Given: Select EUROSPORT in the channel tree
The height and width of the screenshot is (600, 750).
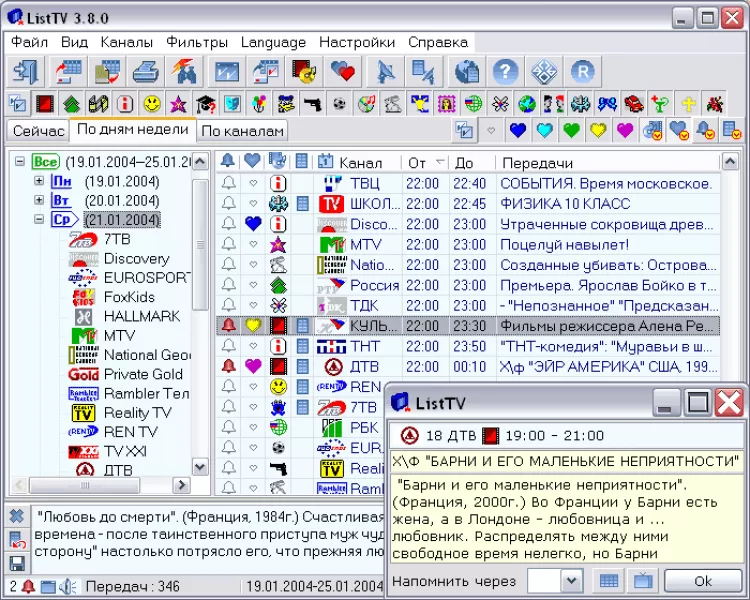Looking at the screenshot, I should point(141,278).
